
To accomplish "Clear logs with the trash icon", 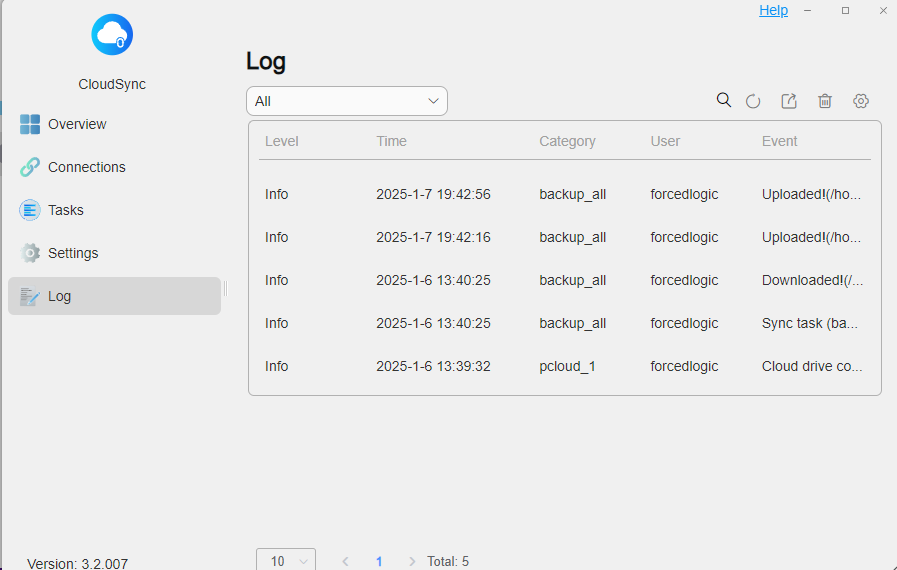I will 825,101.
